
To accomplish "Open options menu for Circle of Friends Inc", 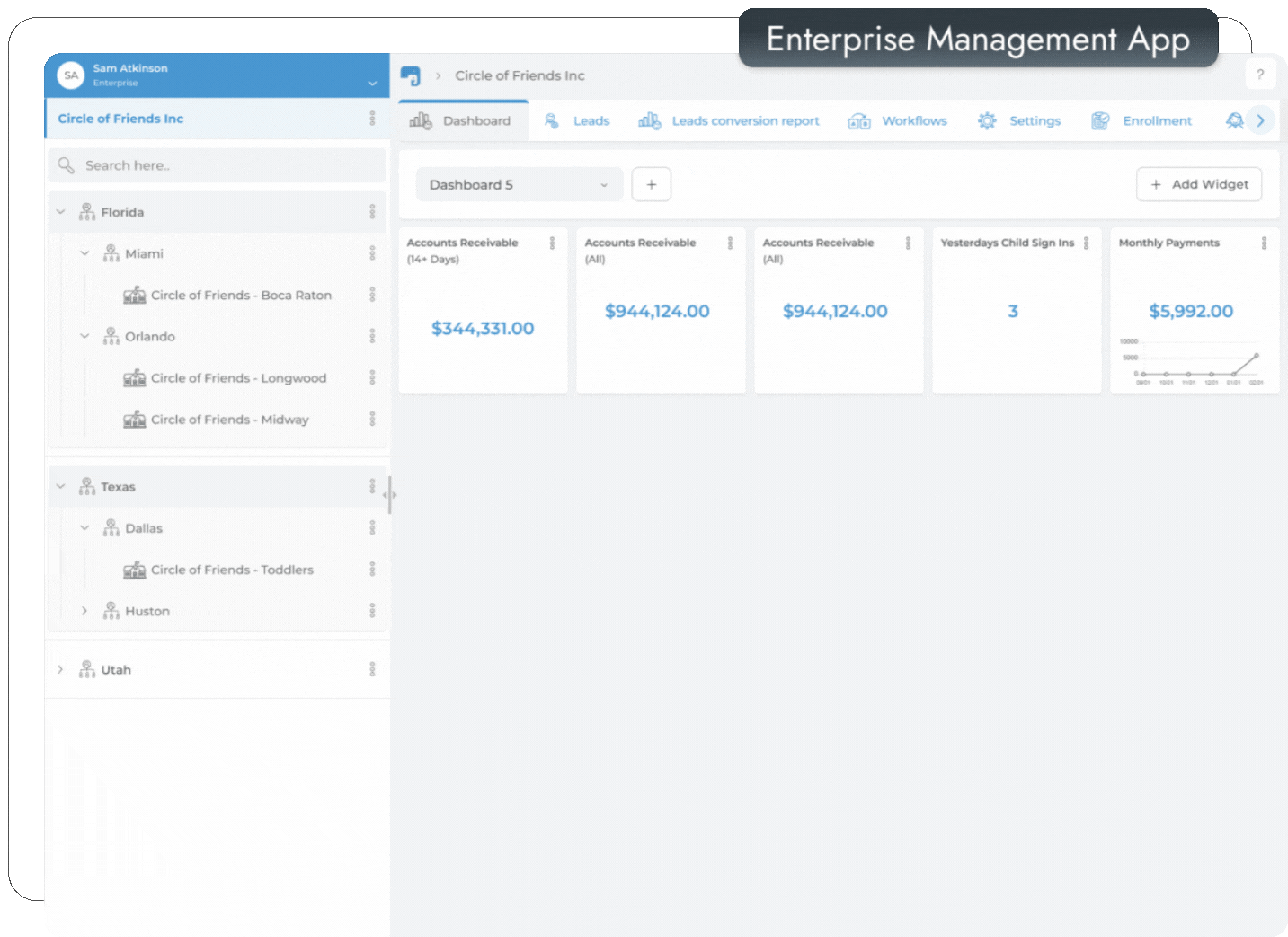I will (372, 119).
